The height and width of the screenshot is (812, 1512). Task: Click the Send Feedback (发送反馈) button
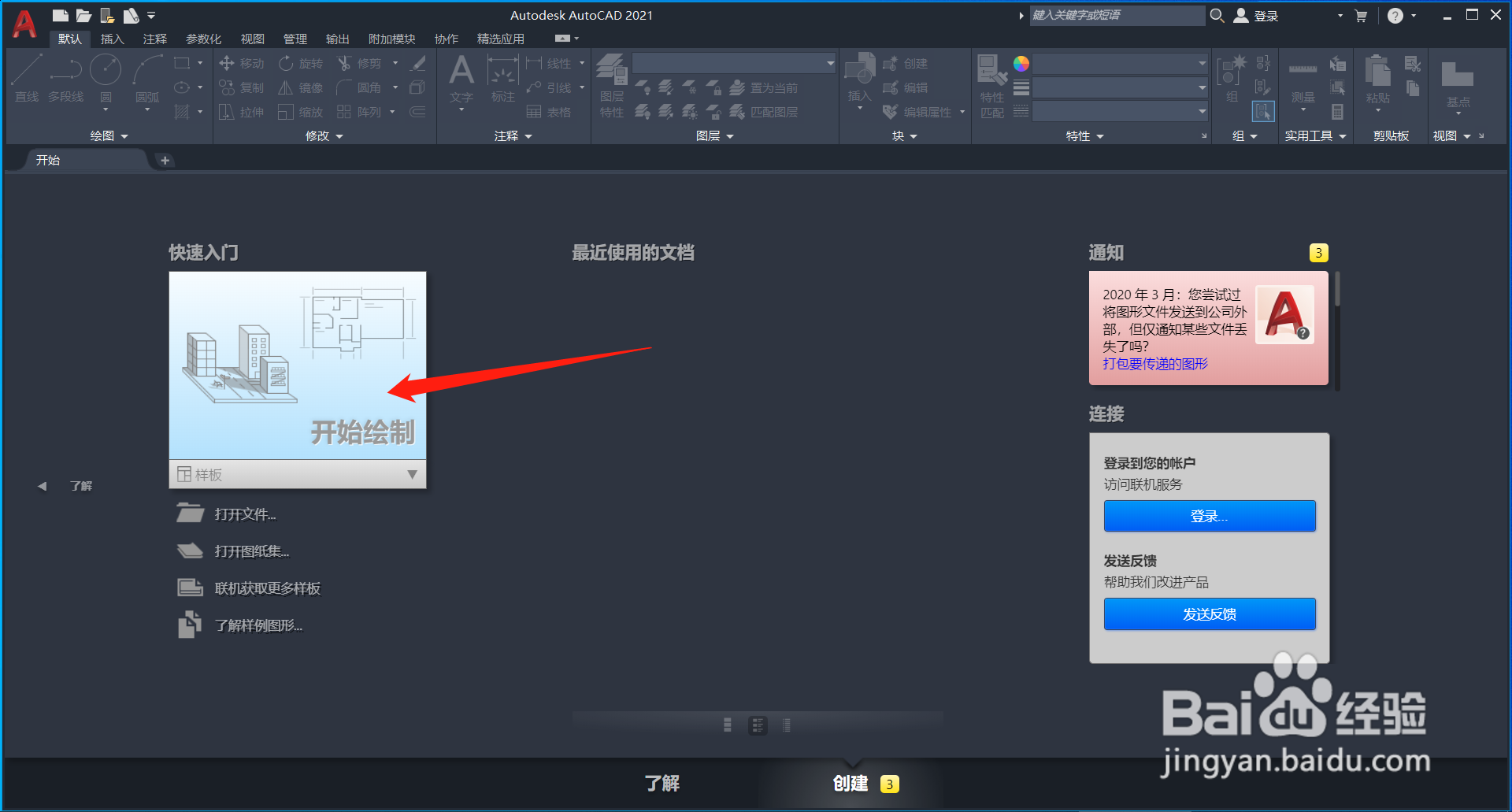[x=1210, y=614]
